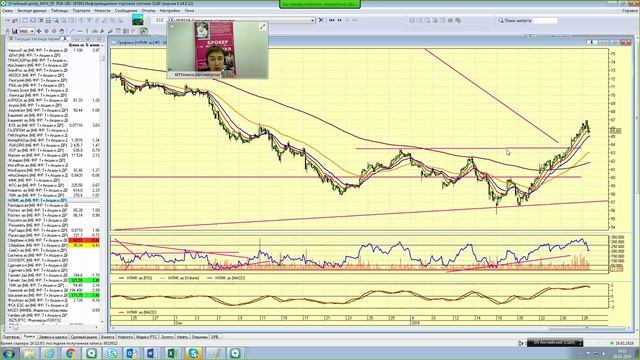Click the НЛМК ао [Volume] legend label
This screenshot has width=640, height=360.
[184, 278]
